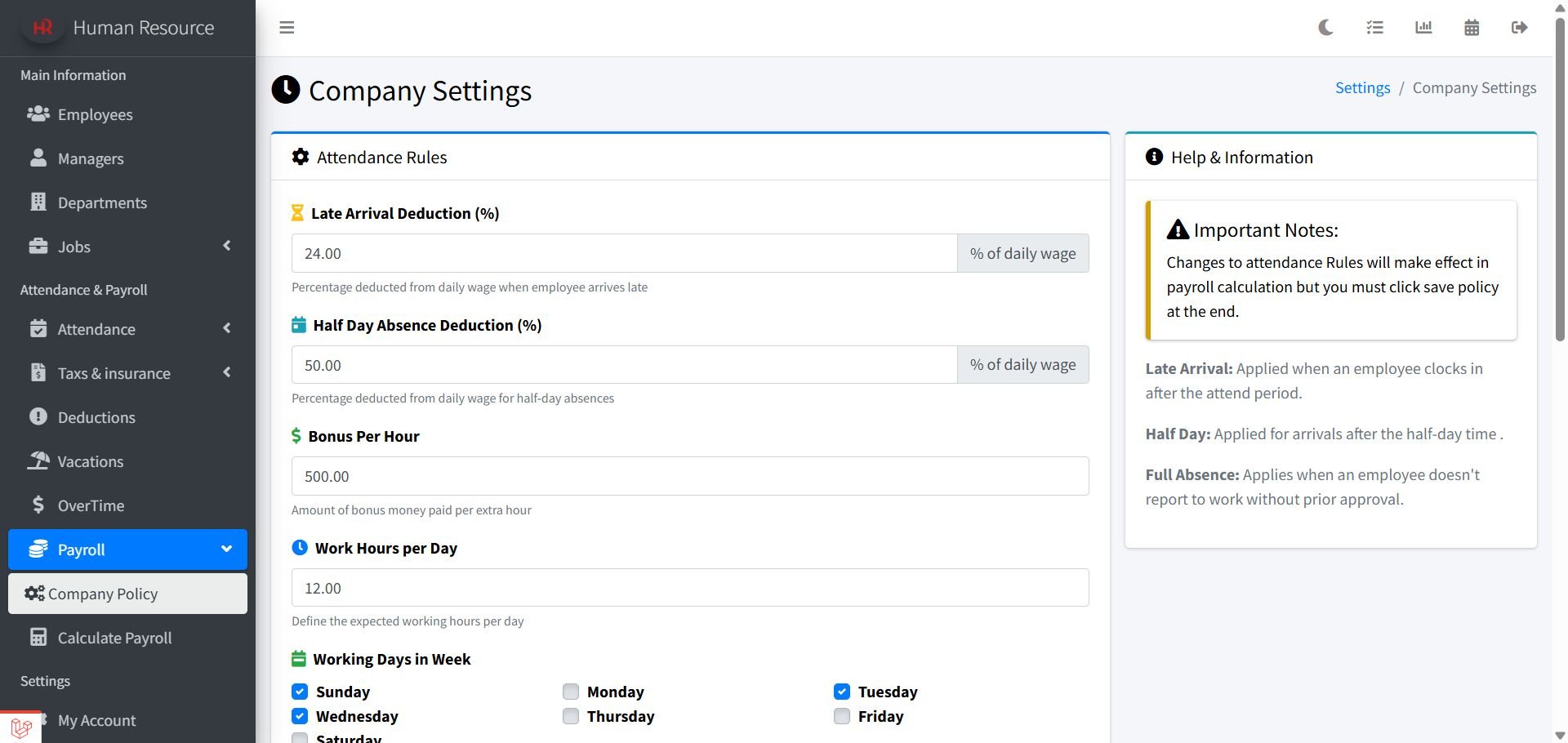Toggle dark mode with the moon icon

tap(1325, 28)
